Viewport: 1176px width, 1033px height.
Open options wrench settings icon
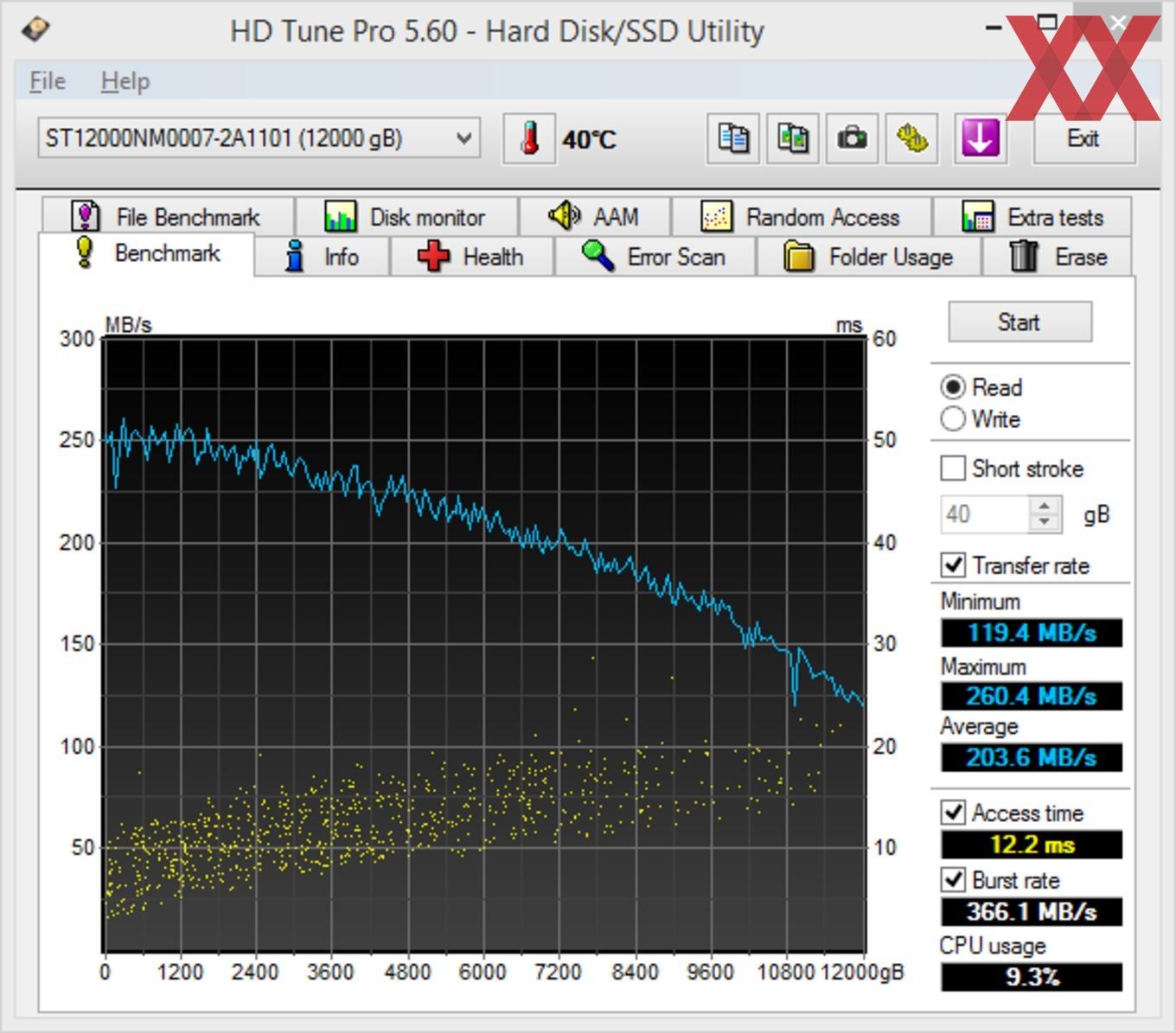pos(912,138)
